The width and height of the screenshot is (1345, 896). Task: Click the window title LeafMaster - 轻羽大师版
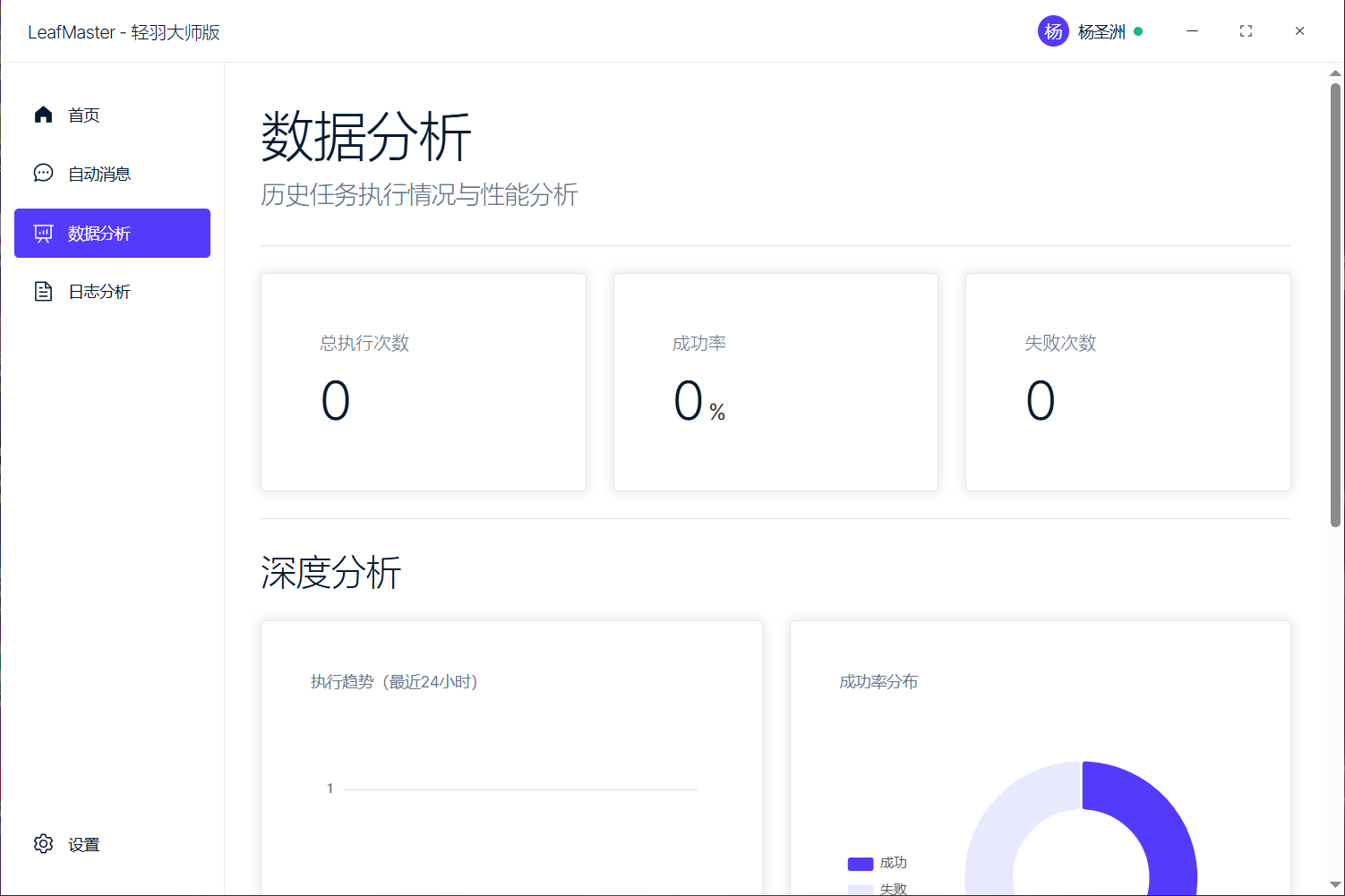pos(124,32)
